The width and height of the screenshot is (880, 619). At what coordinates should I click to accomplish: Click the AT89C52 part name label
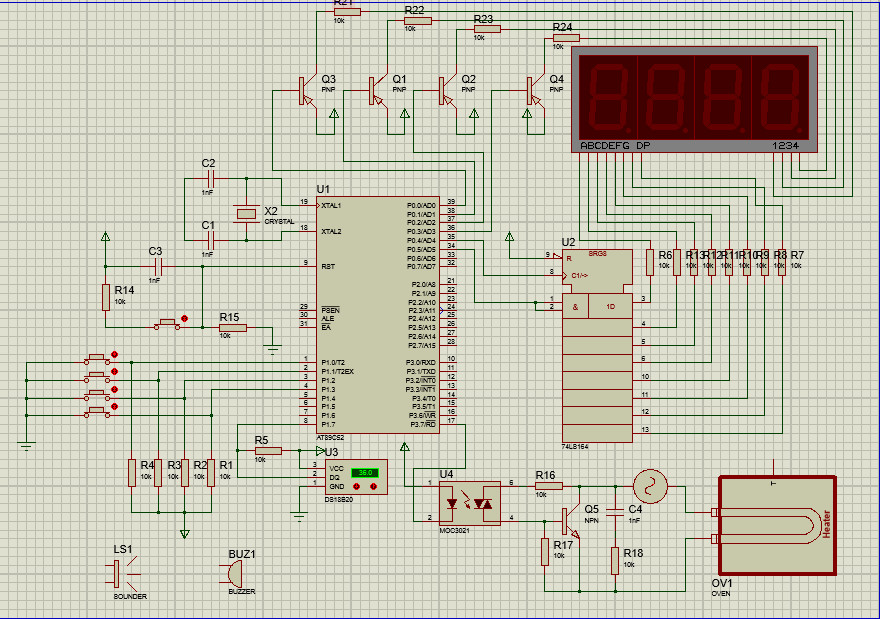pyautogui.click(x=330, y=437)
